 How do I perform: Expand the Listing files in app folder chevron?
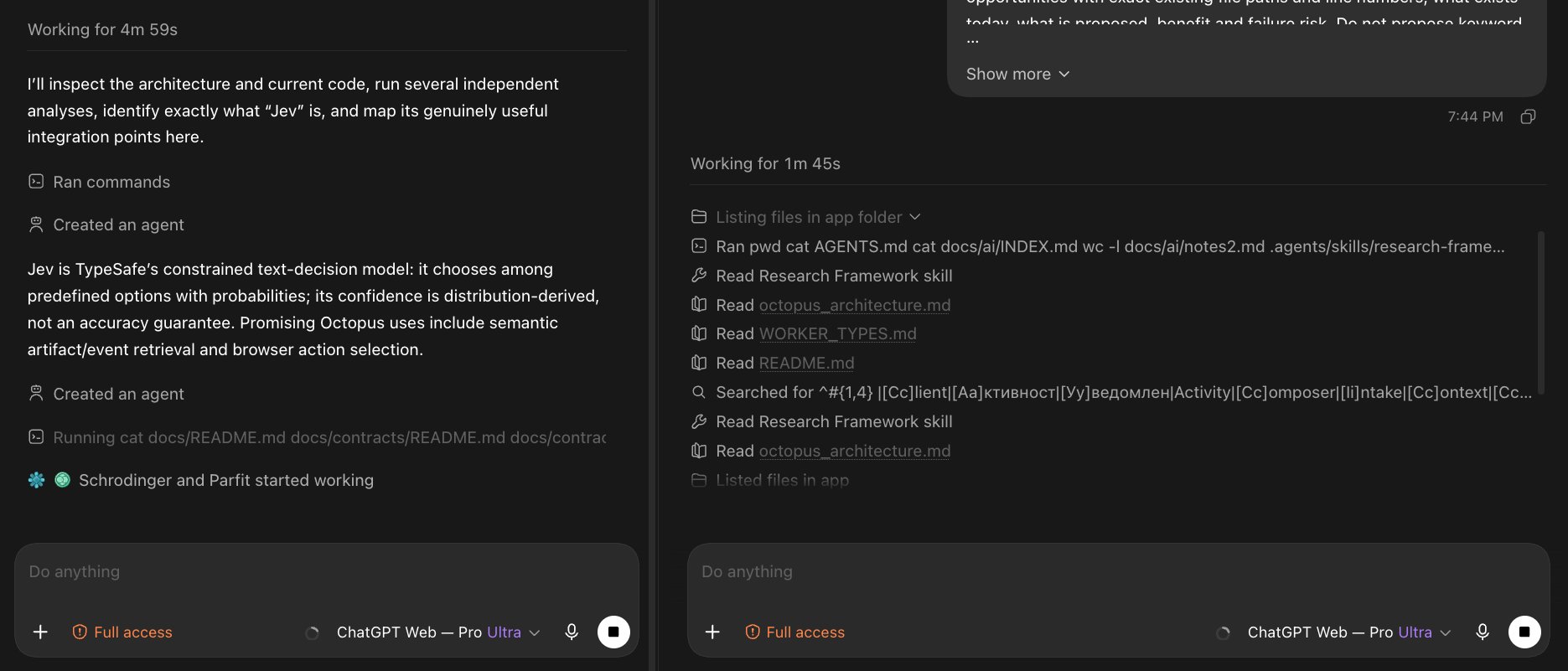(915, 217)
